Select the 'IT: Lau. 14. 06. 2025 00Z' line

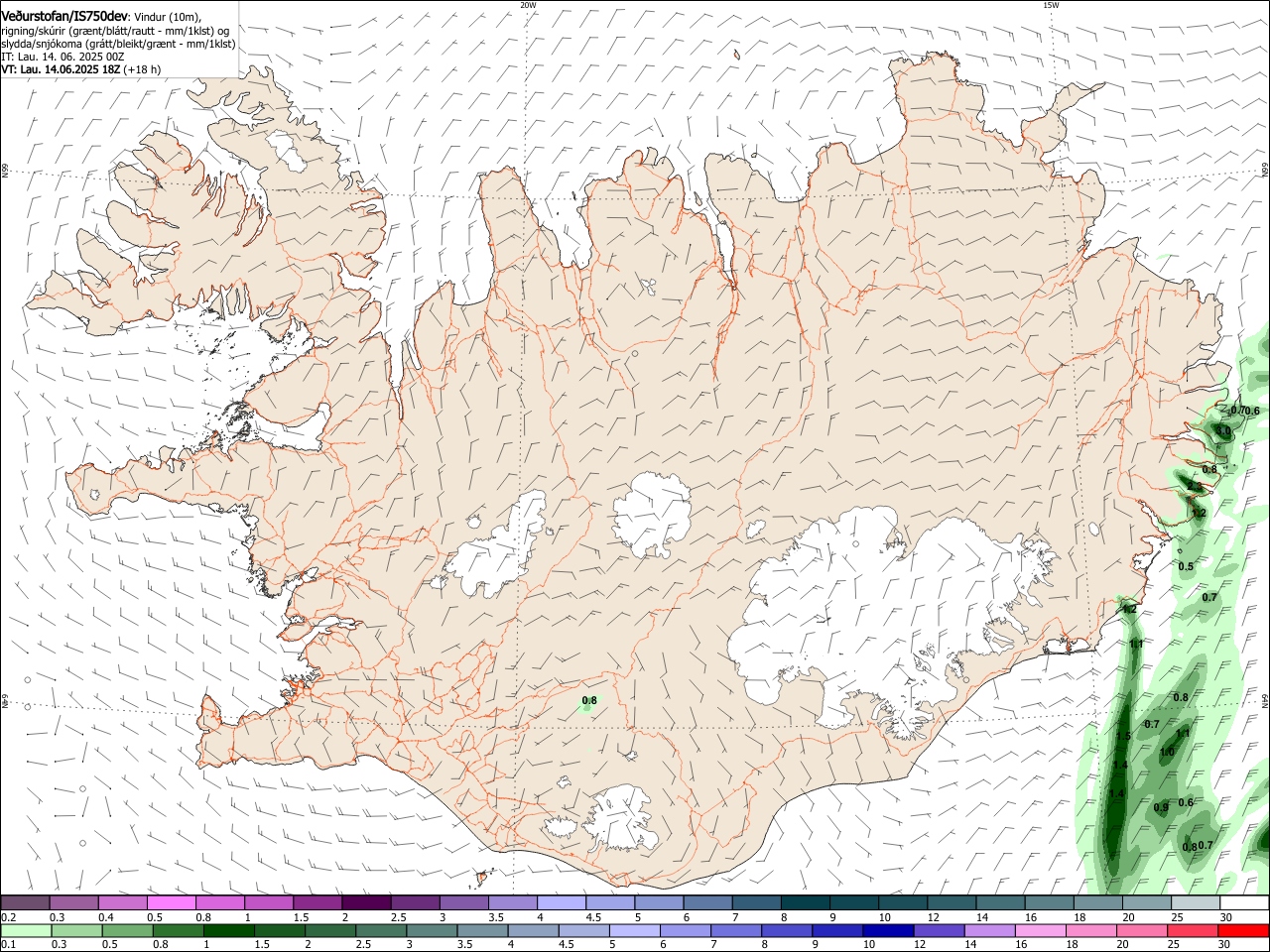tap(63, 57)
